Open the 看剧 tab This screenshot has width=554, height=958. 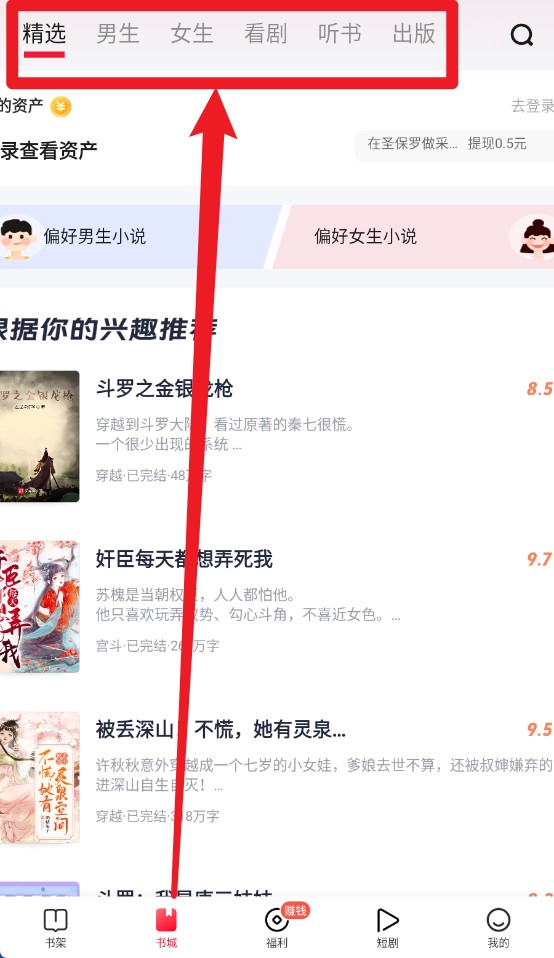266,34
